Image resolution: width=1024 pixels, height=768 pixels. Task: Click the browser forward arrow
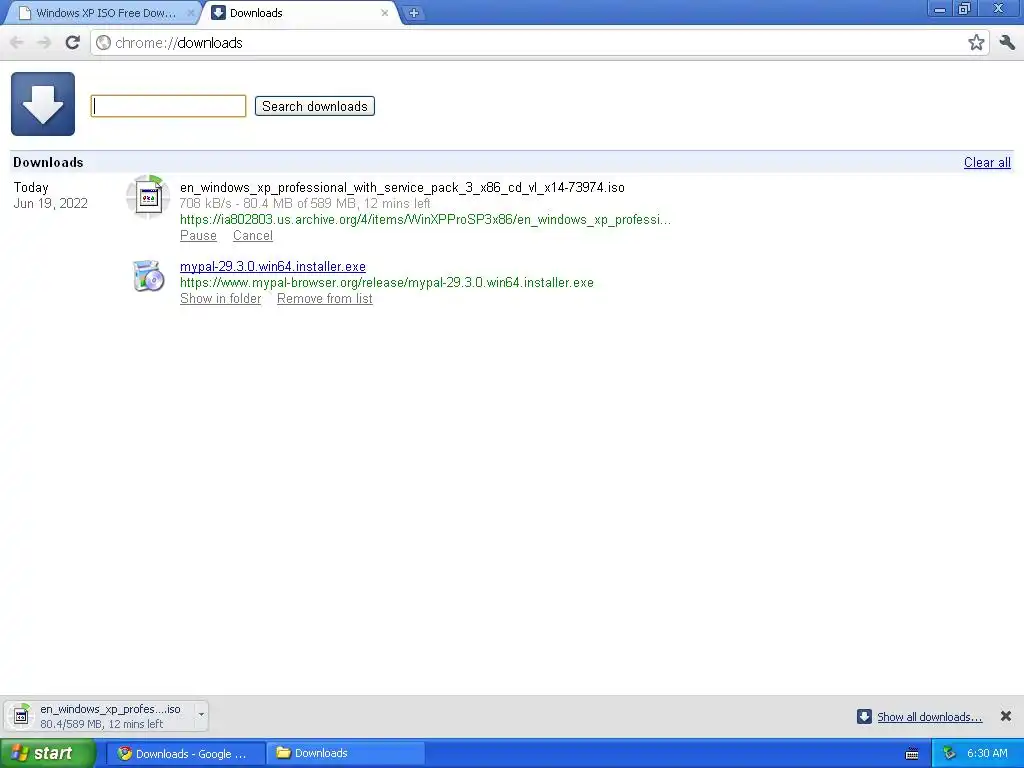click(x=44, y=42)
